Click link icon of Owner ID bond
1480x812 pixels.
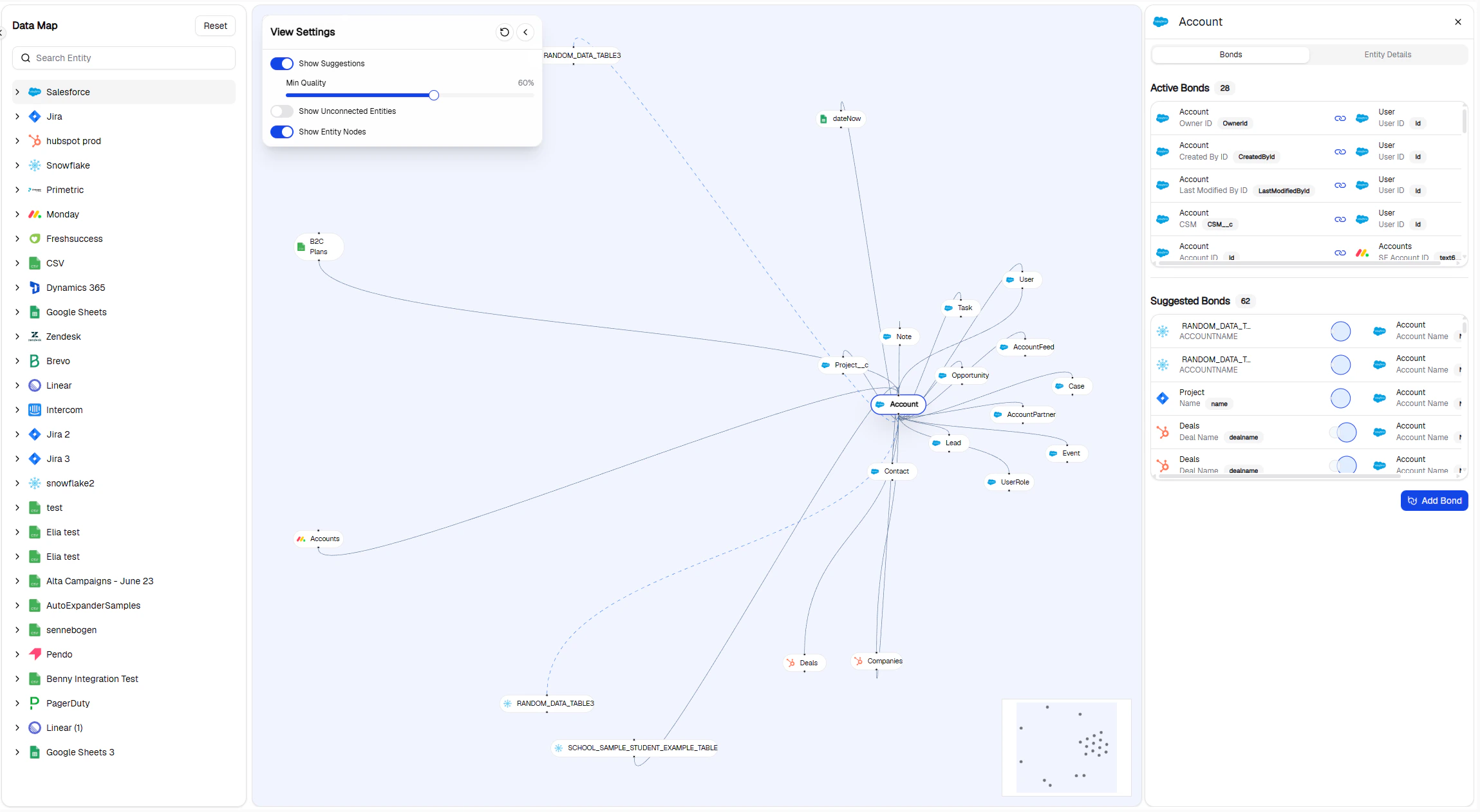click(x=1340, y=118)
